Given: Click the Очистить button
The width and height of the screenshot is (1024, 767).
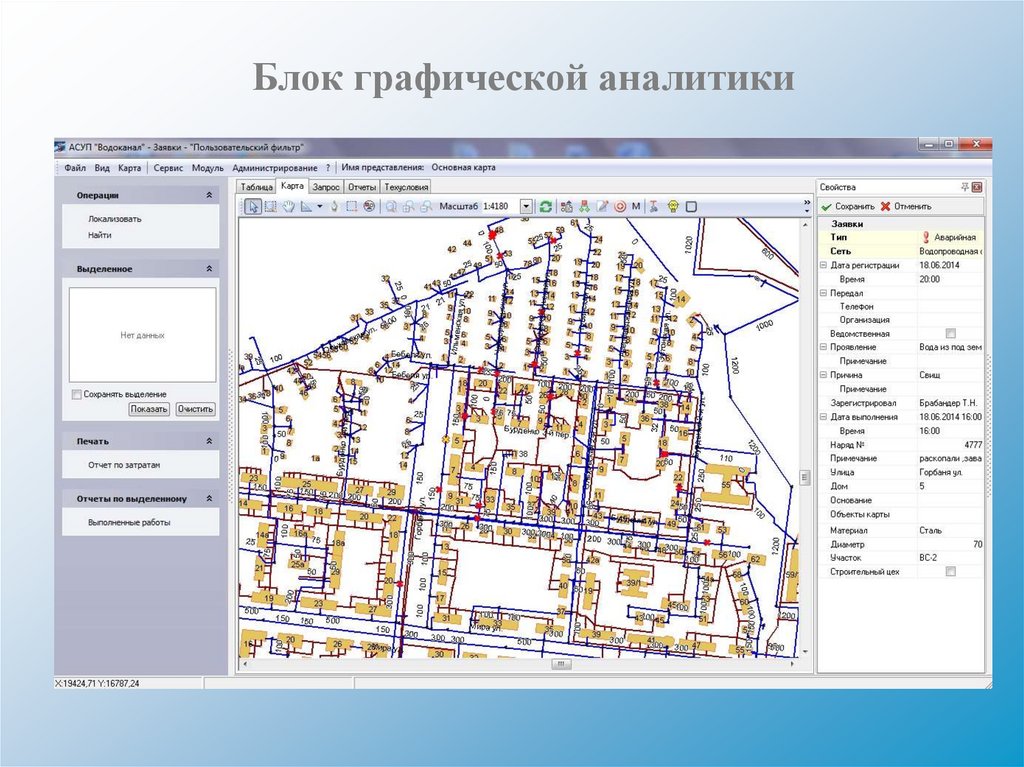Looking at the screenshot, I should coord(195,409).
